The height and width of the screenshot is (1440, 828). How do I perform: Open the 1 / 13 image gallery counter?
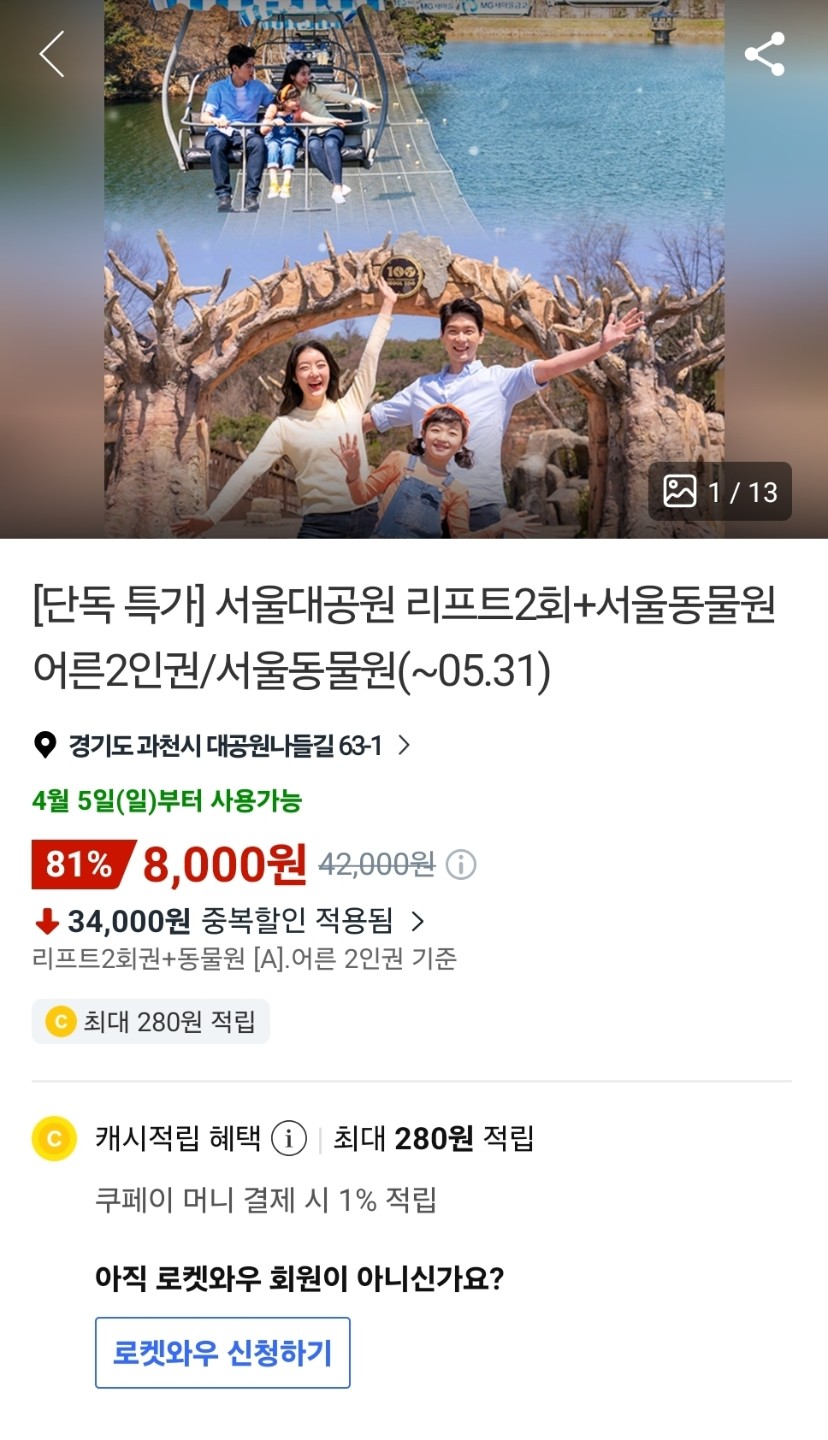[720, 491]
